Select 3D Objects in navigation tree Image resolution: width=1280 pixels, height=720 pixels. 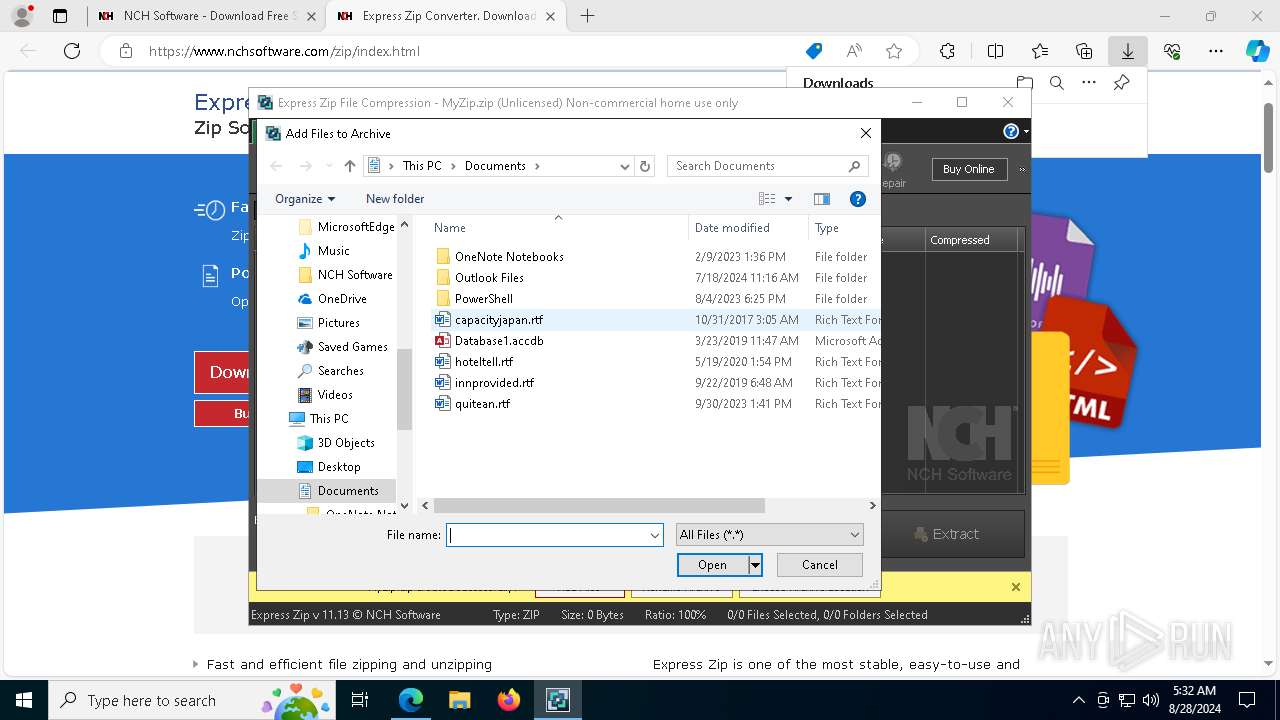click(x=336, y=443)
